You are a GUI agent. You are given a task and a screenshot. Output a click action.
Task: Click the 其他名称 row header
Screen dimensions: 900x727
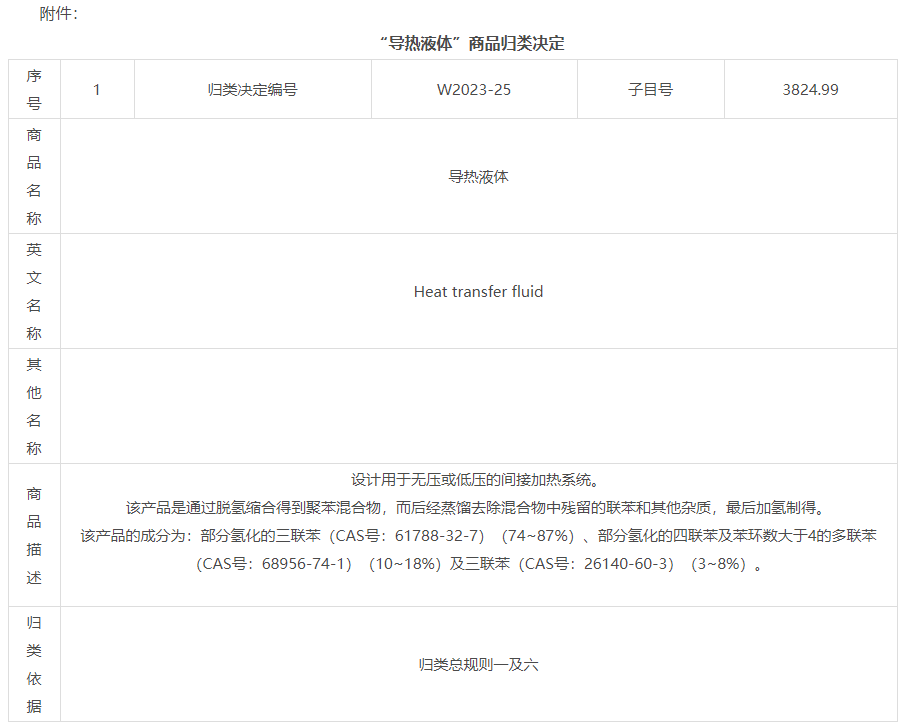coord(34,406)
